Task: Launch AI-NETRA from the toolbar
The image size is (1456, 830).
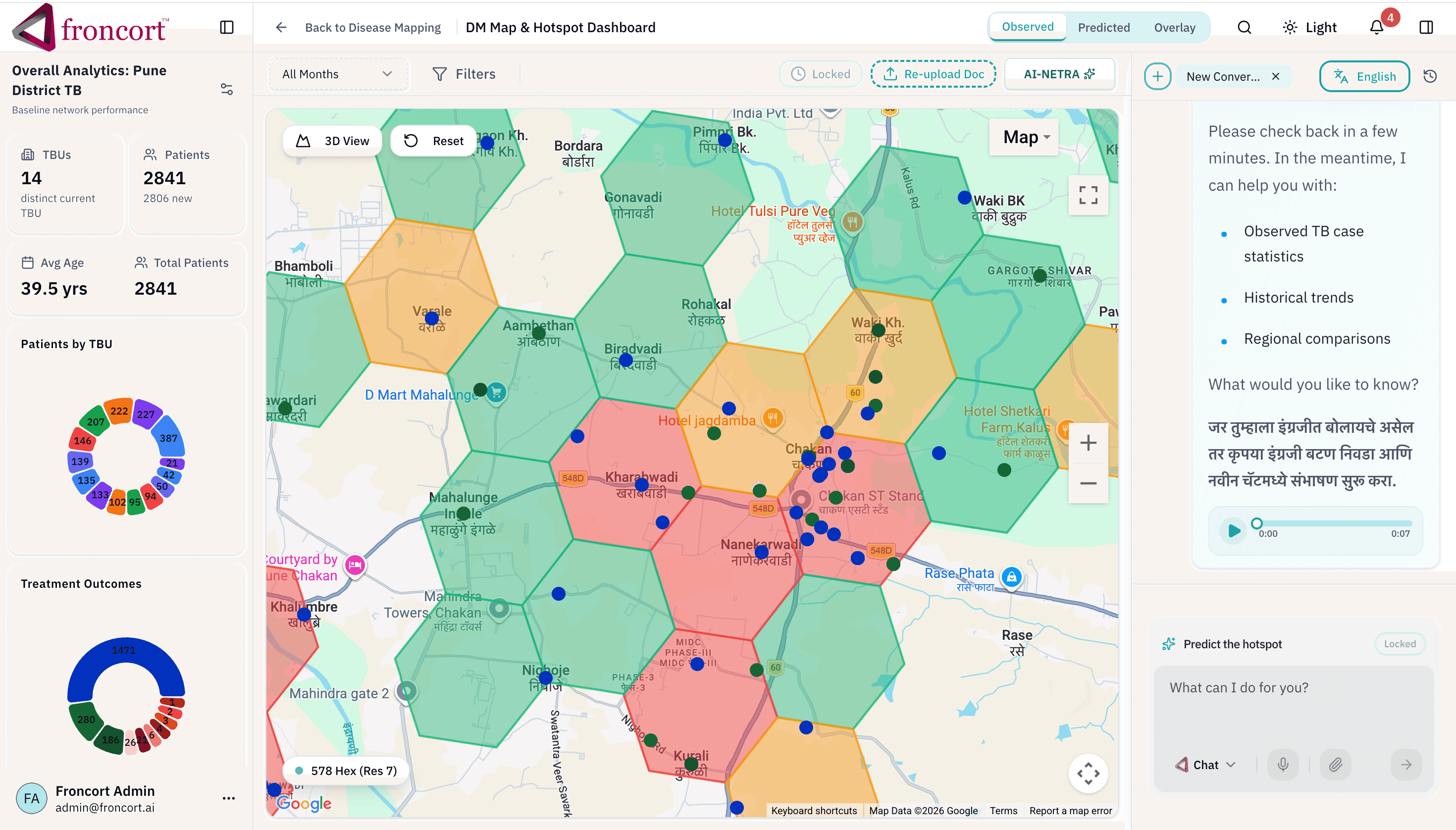Action: pyautogui.click(x=1059, y=73)
